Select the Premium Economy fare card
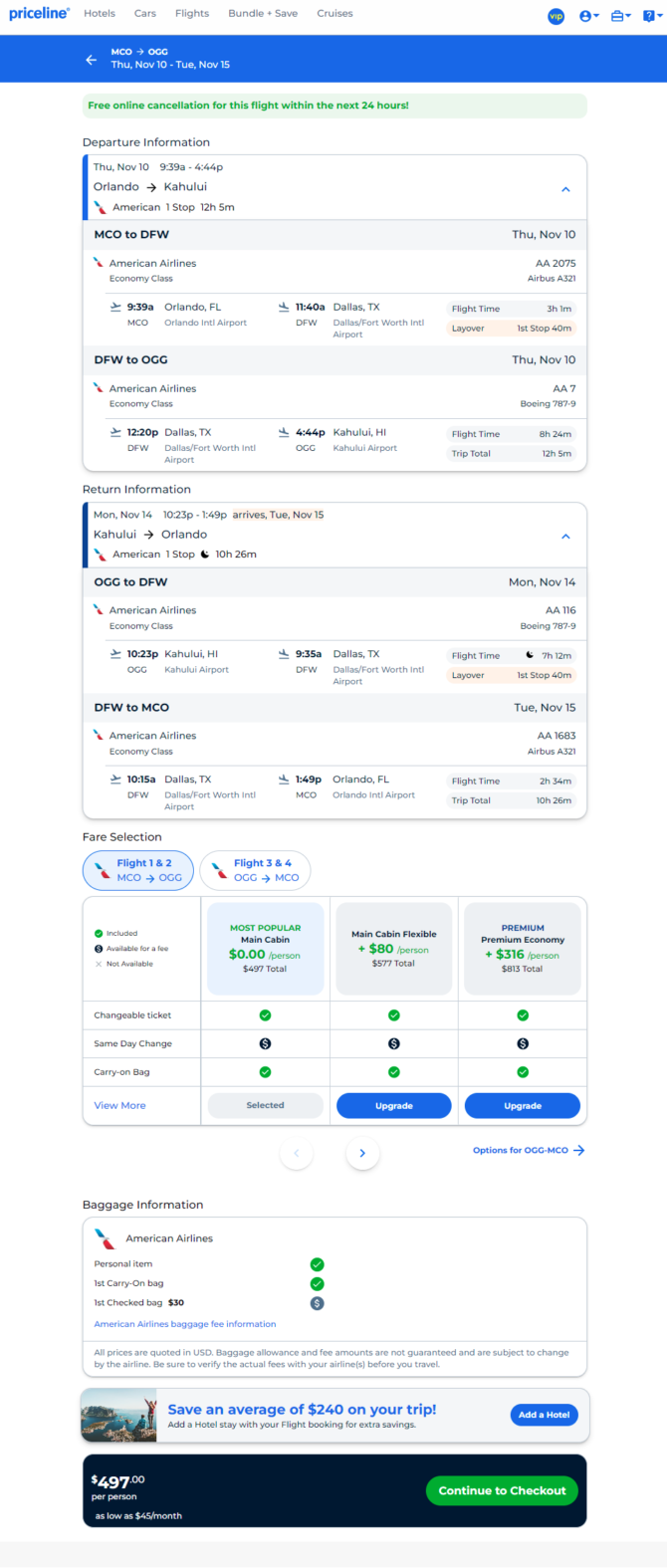The image size is (667, 1568). 523,949
